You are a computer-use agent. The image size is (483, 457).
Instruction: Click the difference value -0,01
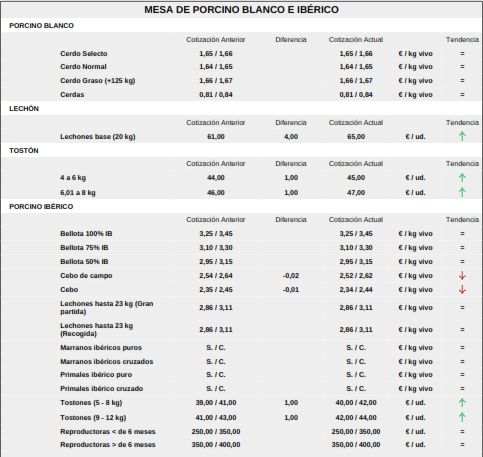point(291,290)
